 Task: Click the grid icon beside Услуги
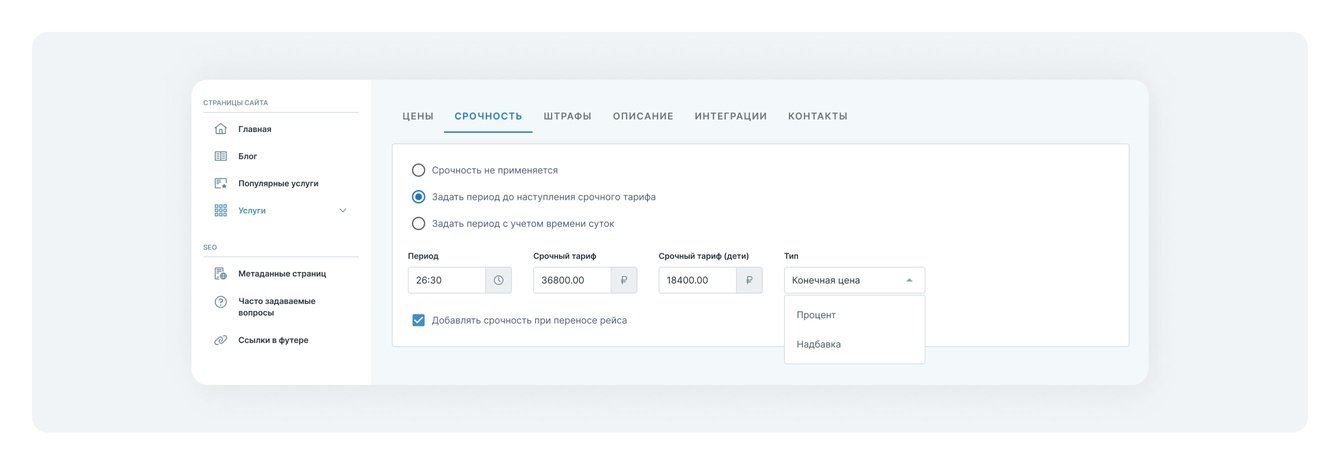pyautogui.click(x=221, y=210)
